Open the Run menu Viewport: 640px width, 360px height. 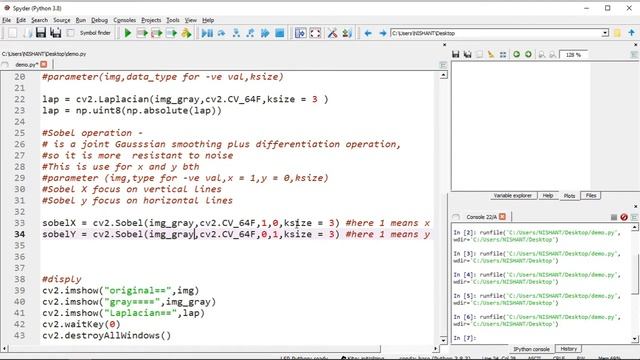pyautogui.click(x=81, y=20)
